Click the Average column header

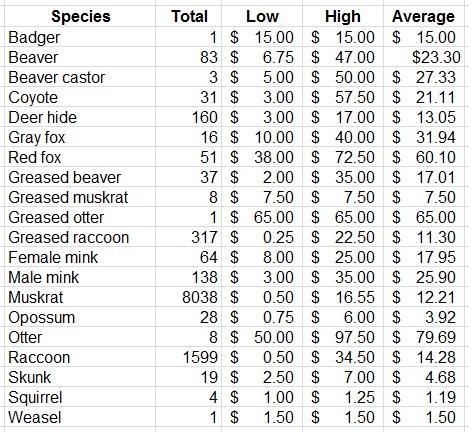(x=423, y=16)
